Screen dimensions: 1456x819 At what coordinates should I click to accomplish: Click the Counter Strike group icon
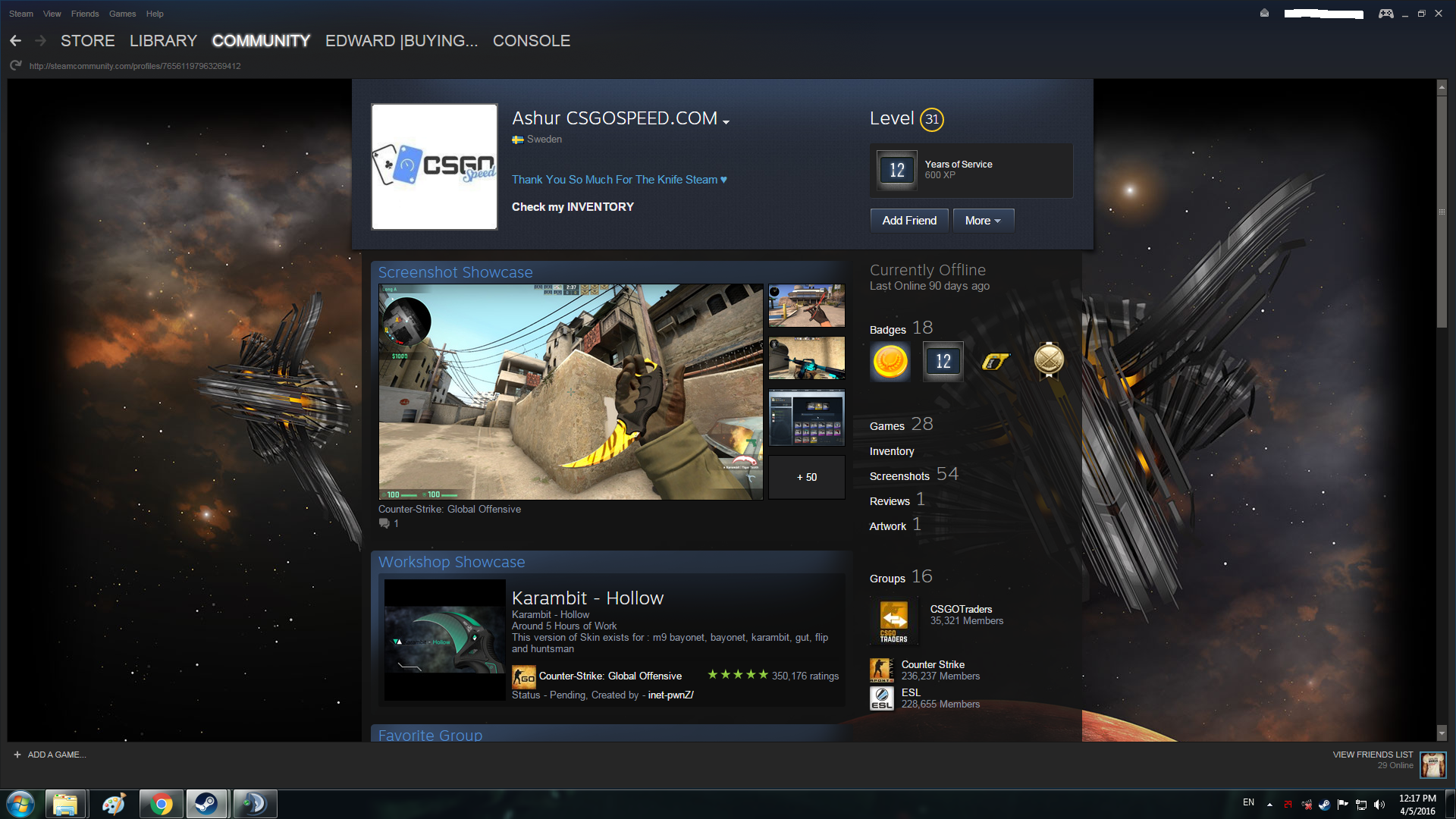pos(881,670)
